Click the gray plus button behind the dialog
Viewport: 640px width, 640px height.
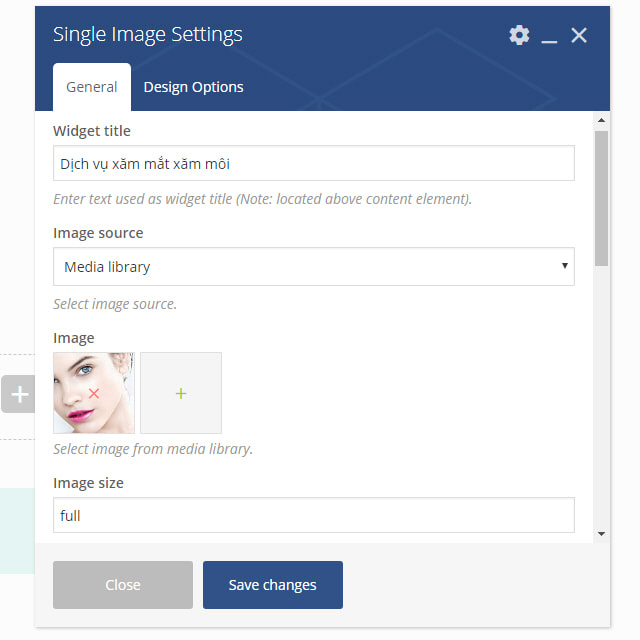click(19, 394)
